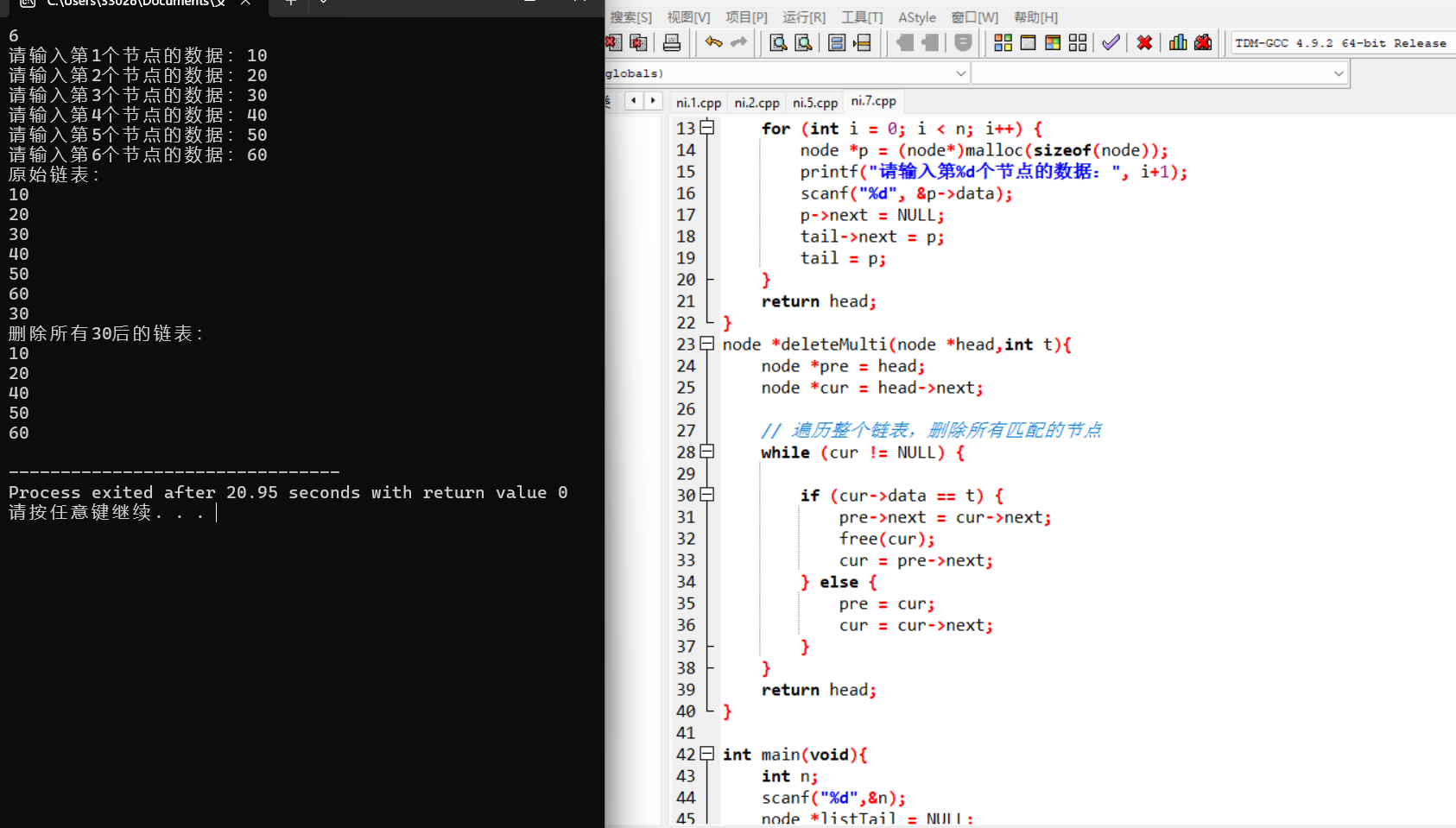Undo the last edit via toolbar
Image resolution: width=1456 pixels, height=828 pixels.
click(713, 42)
